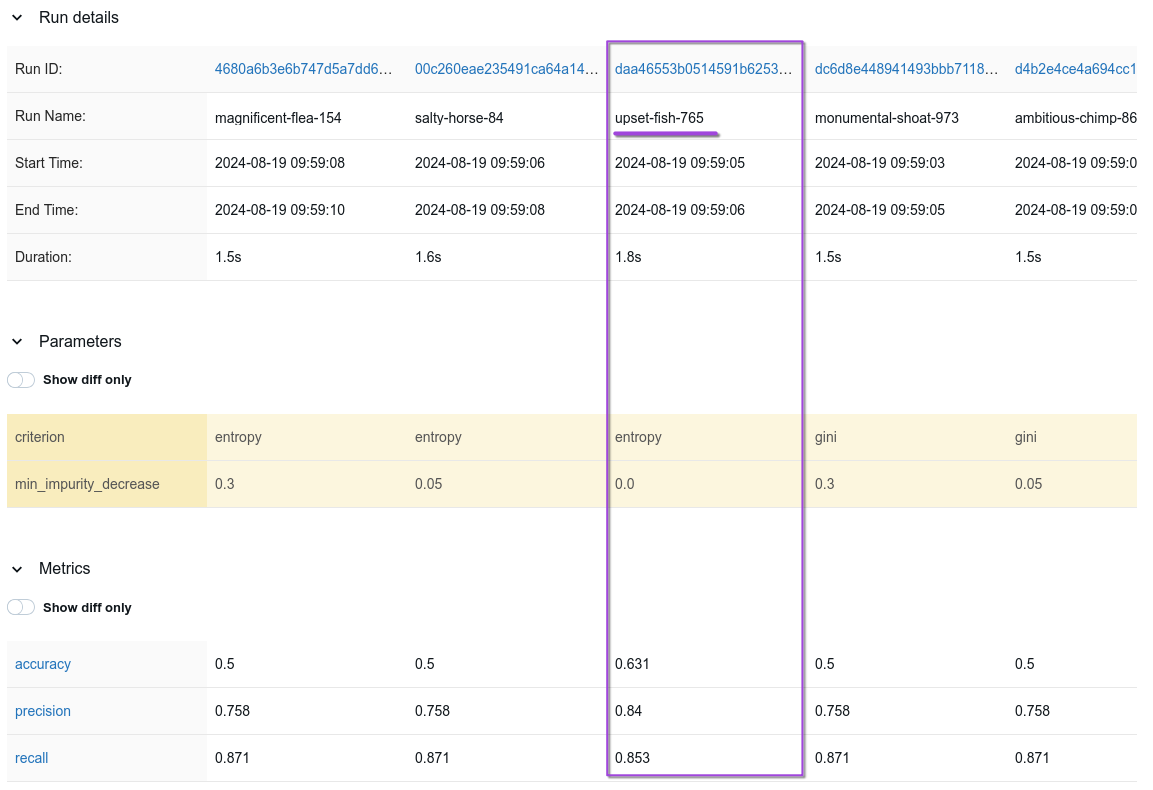Click the Duration row label
This screenshot has width=1153, height=790.
tap(43, 257)
